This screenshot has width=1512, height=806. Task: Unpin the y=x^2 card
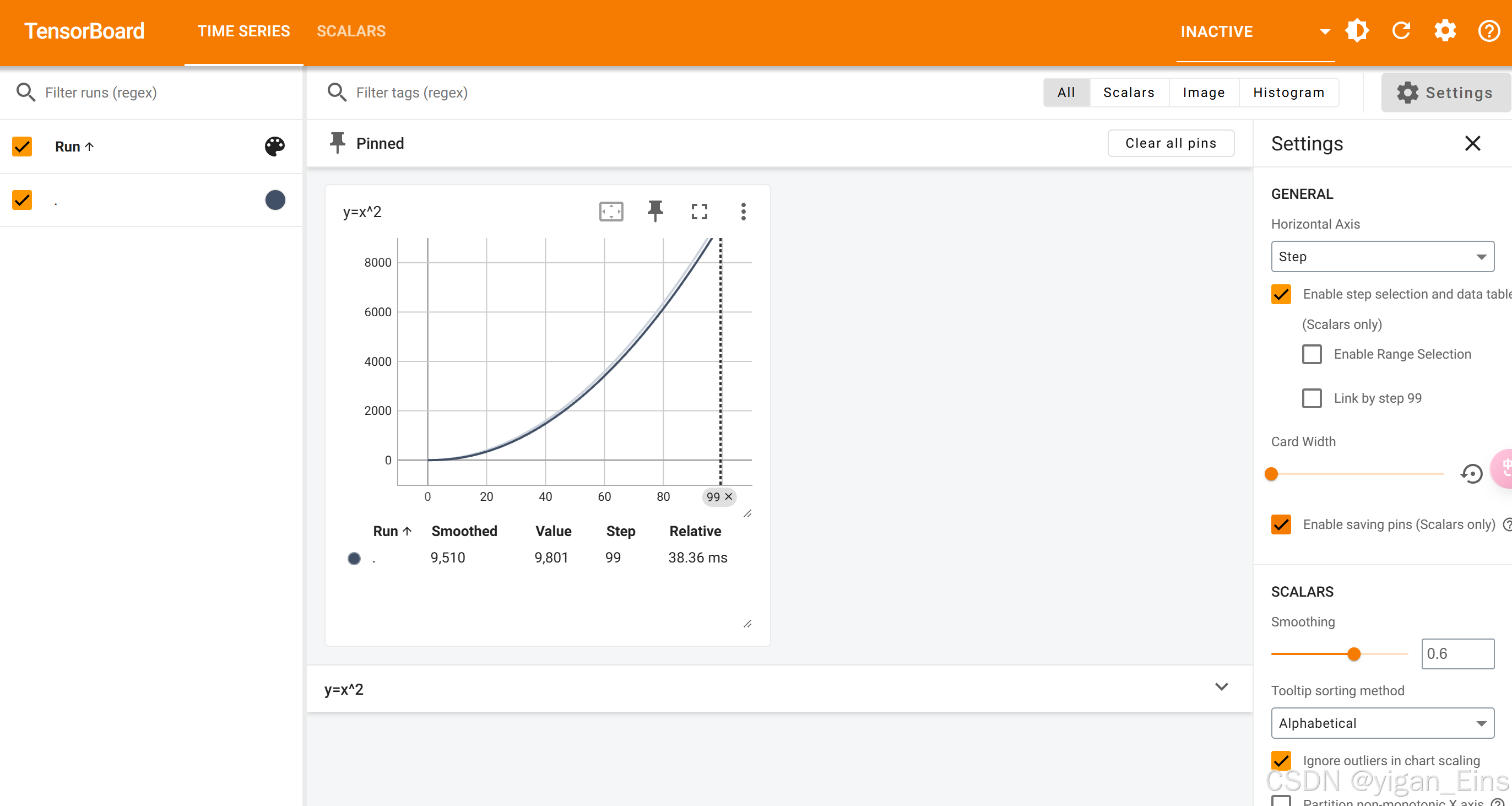655,212
